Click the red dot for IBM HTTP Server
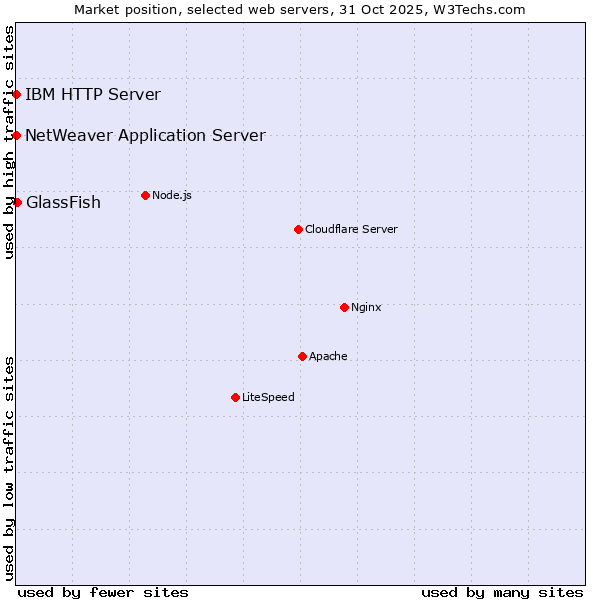Image resolution: width=600 pixels, height=600 pixels. coord(17,95)
